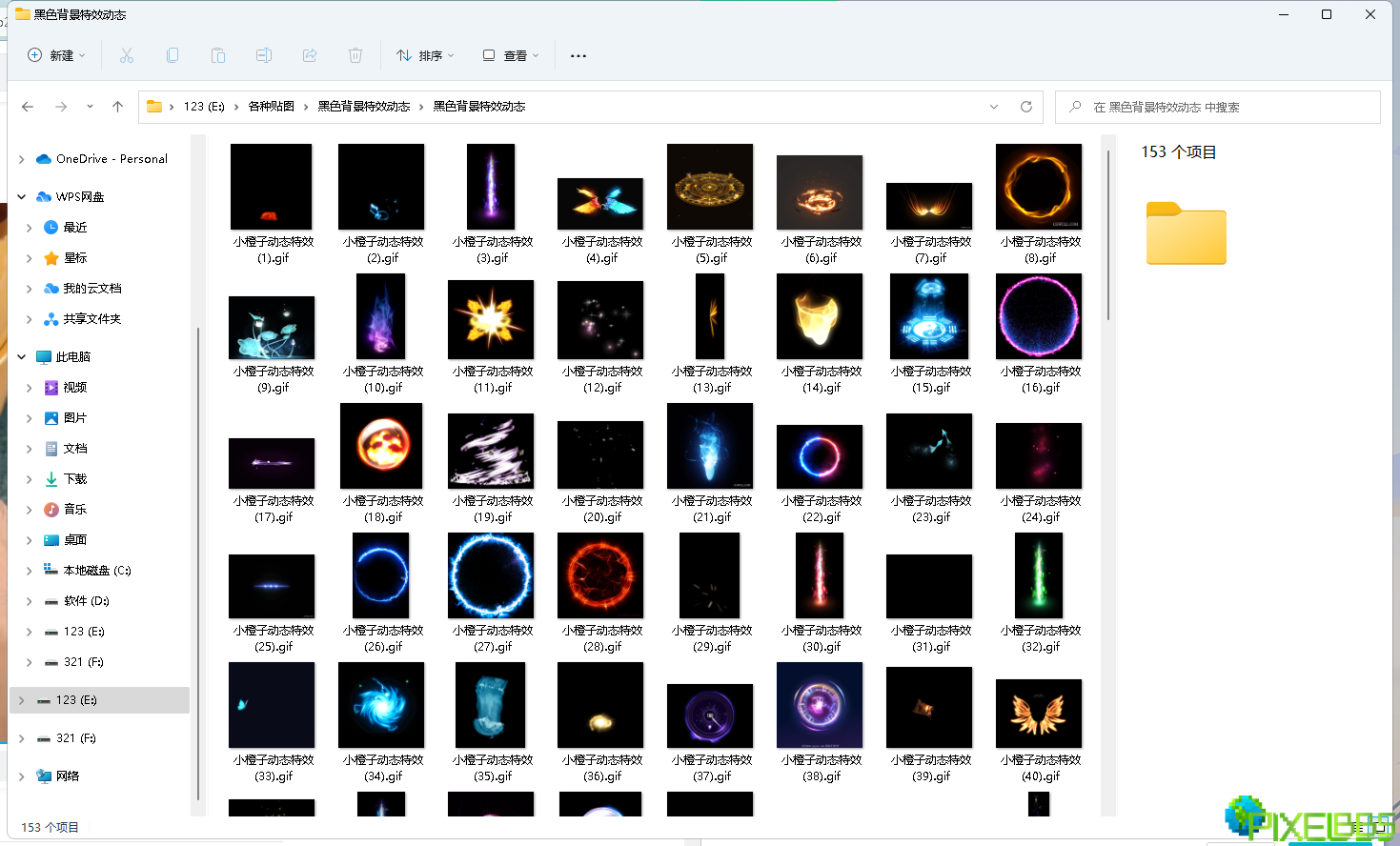Image resolution: width=1400 pixels, height=846 pixels.
Task: Click the Rename icon in toolbar
Action: [264, 55]
